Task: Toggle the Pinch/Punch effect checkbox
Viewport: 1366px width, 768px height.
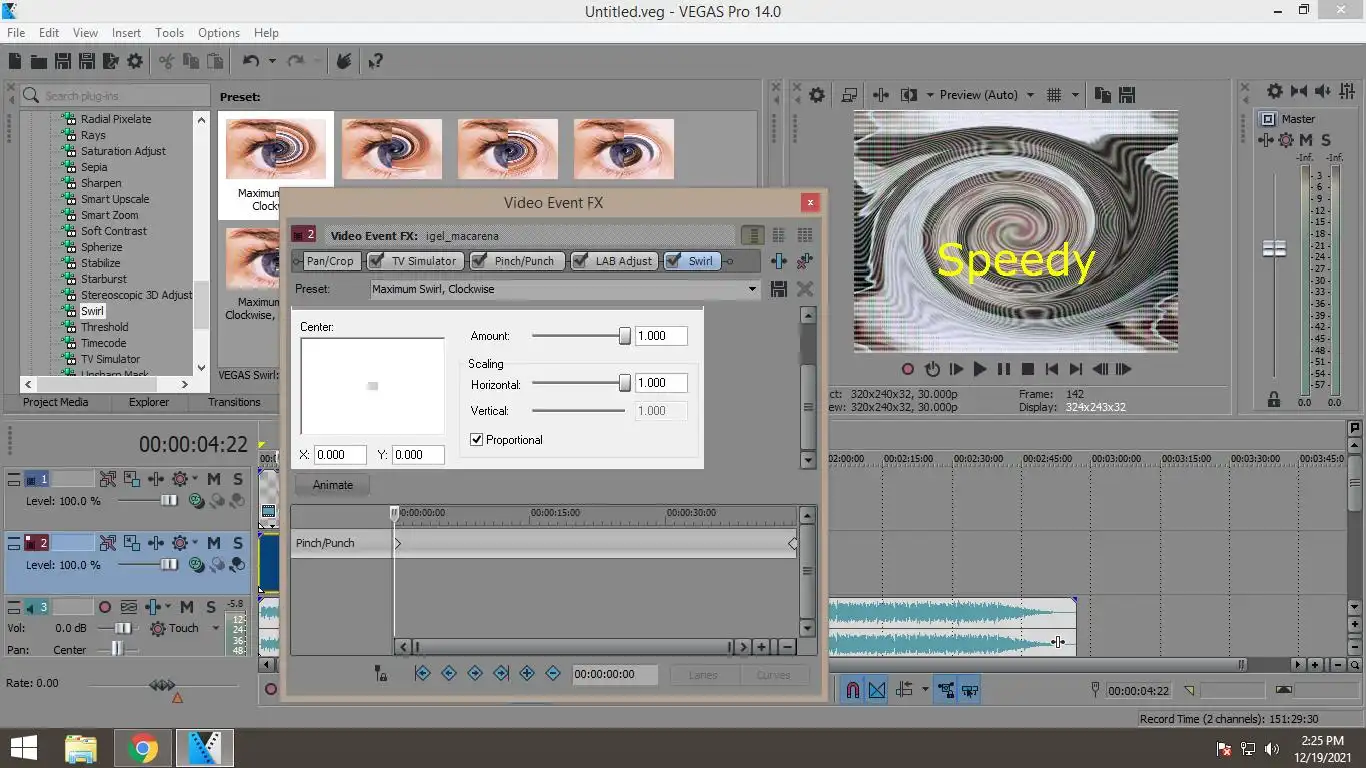Action: (x=480, y=261)
